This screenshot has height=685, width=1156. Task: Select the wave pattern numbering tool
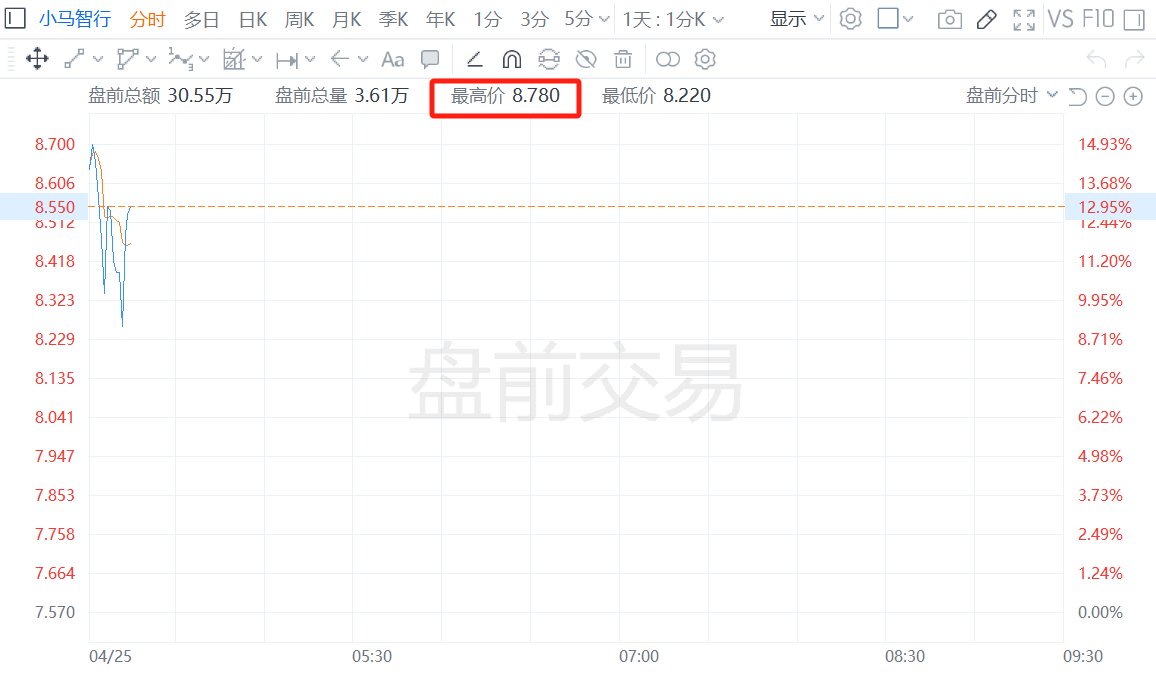point(181,59)
